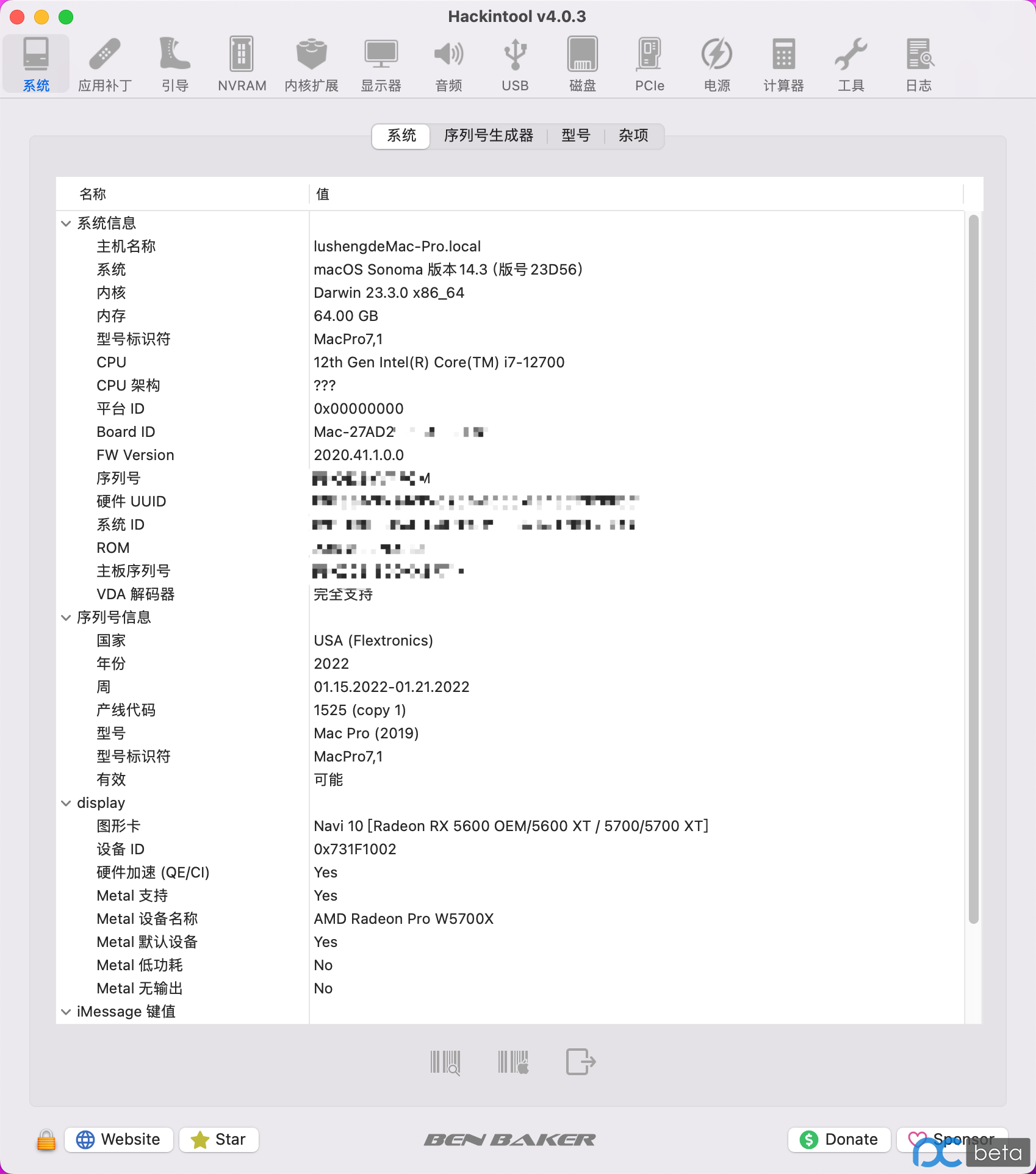
Task: Open the 日志 logs section
Action: coord(919,65)
